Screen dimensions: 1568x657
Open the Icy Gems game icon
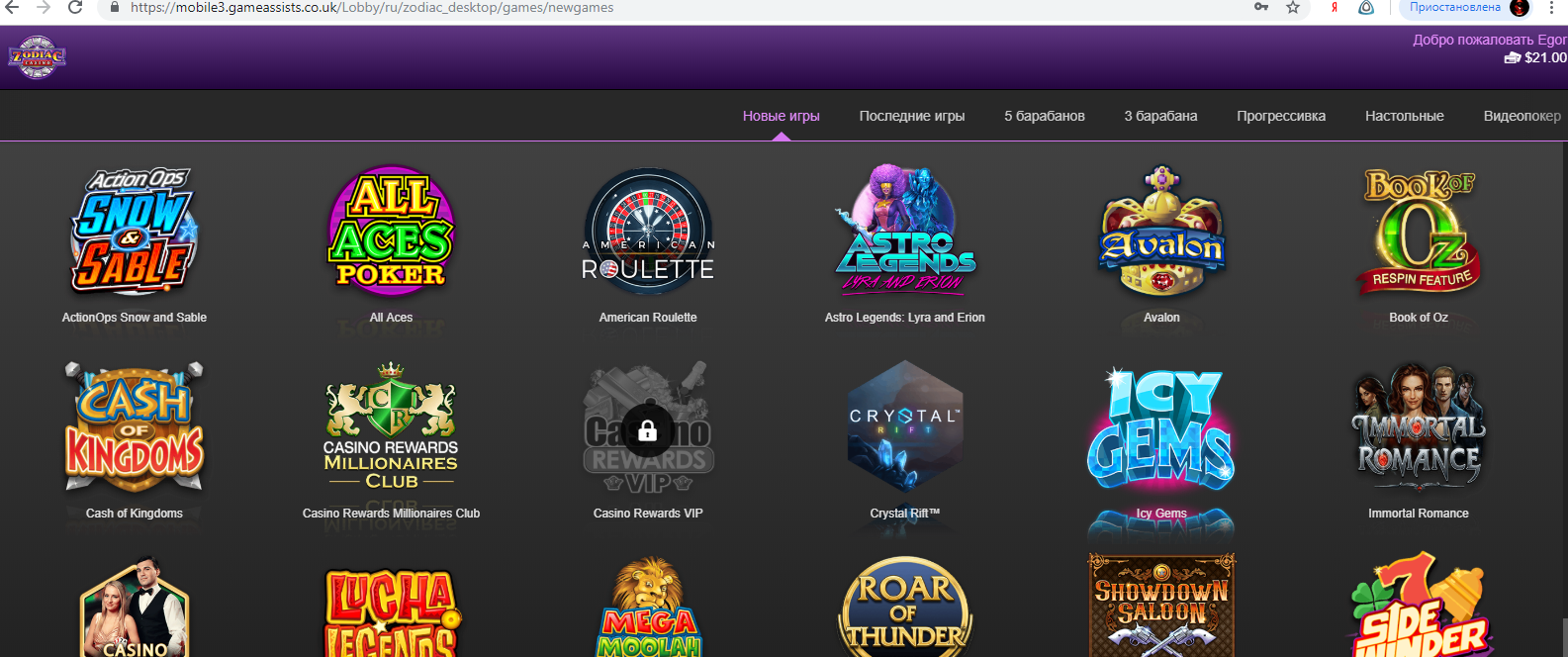click(1161, 426)
